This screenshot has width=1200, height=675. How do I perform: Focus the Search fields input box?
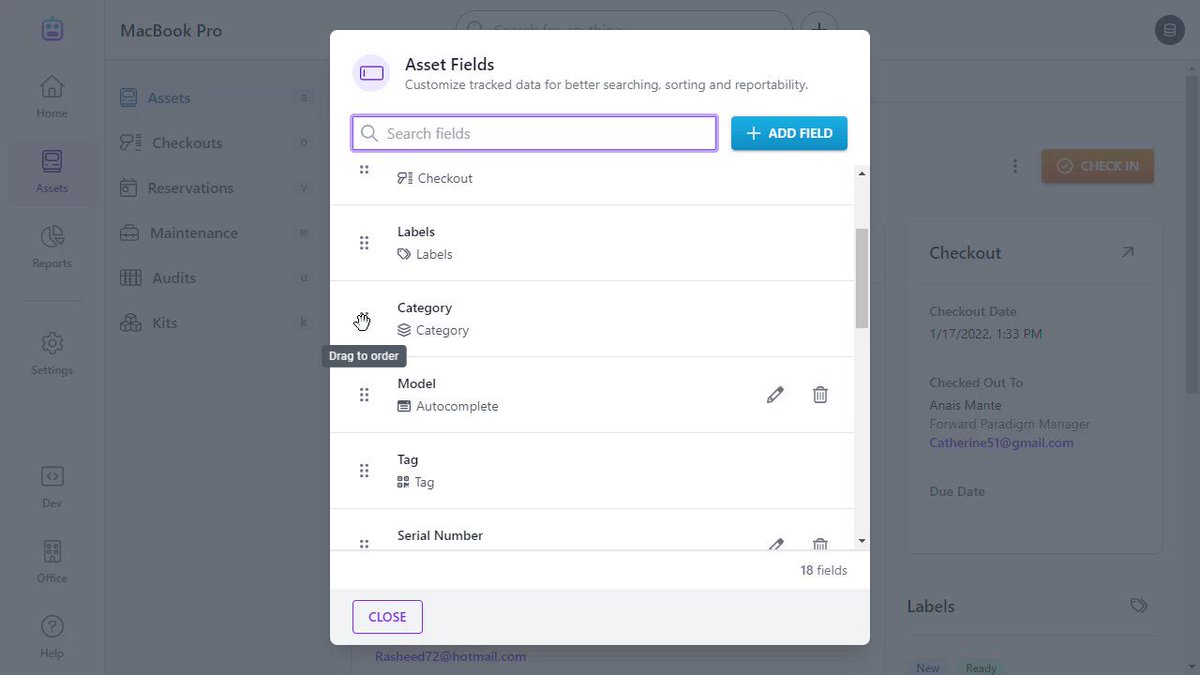(x=534, y=133)
